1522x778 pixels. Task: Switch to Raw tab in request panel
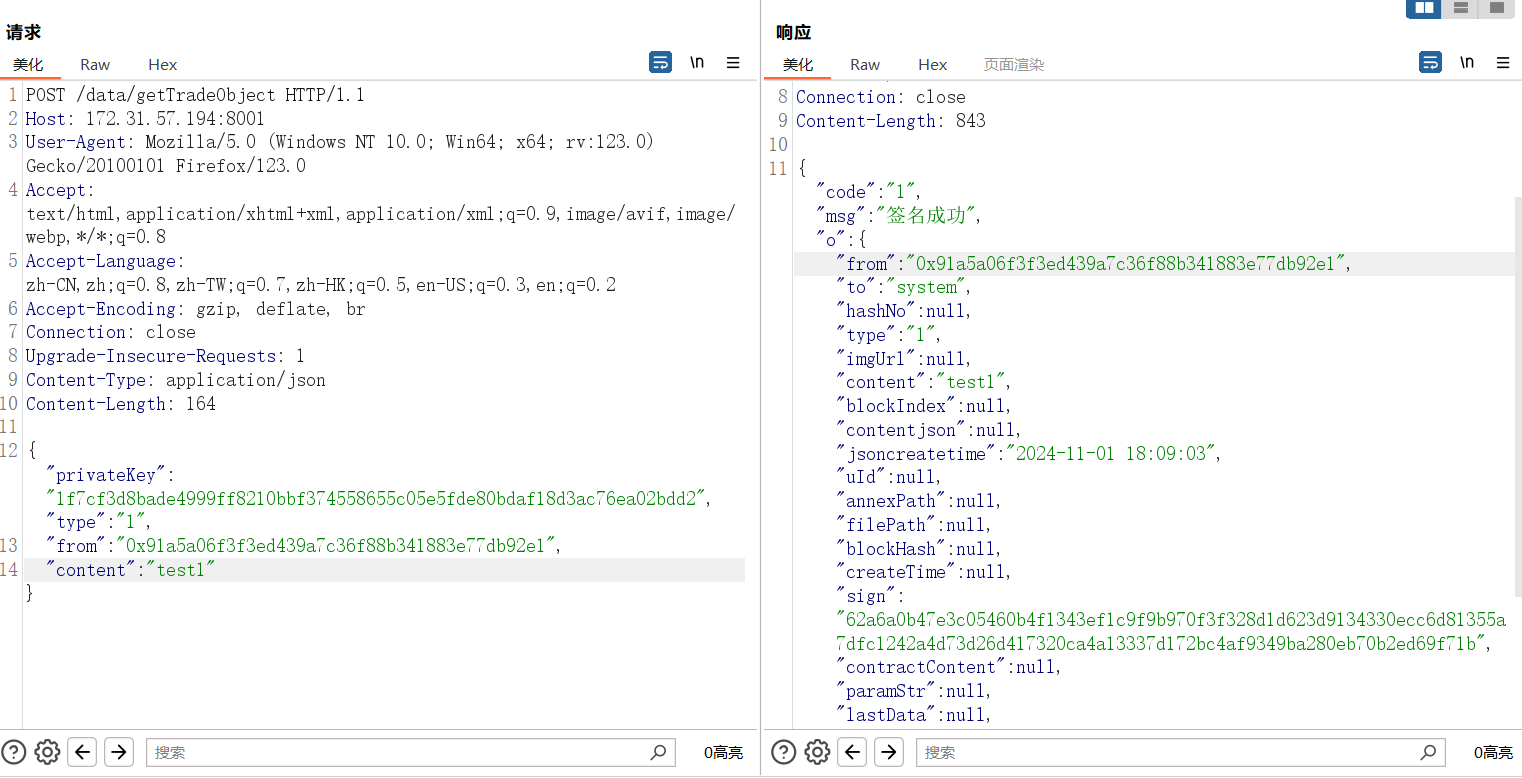95,64
